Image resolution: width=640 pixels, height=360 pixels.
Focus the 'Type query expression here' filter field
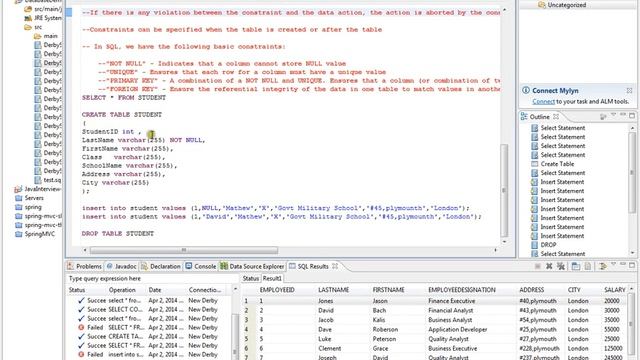152,278
